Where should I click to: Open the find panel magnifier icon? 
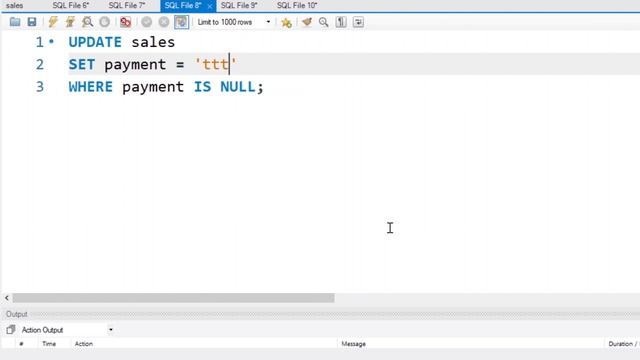tap(324, 22)
